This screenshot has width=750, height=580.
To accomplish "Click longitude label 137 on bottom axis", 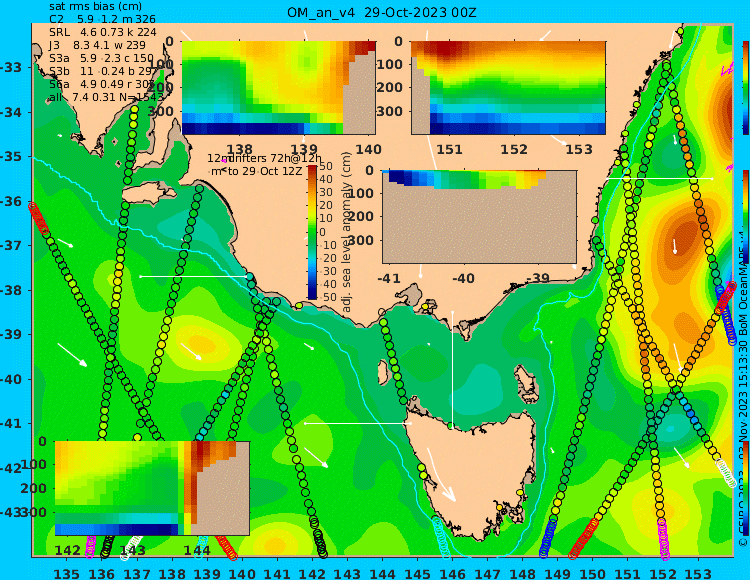I will [137, 574].
